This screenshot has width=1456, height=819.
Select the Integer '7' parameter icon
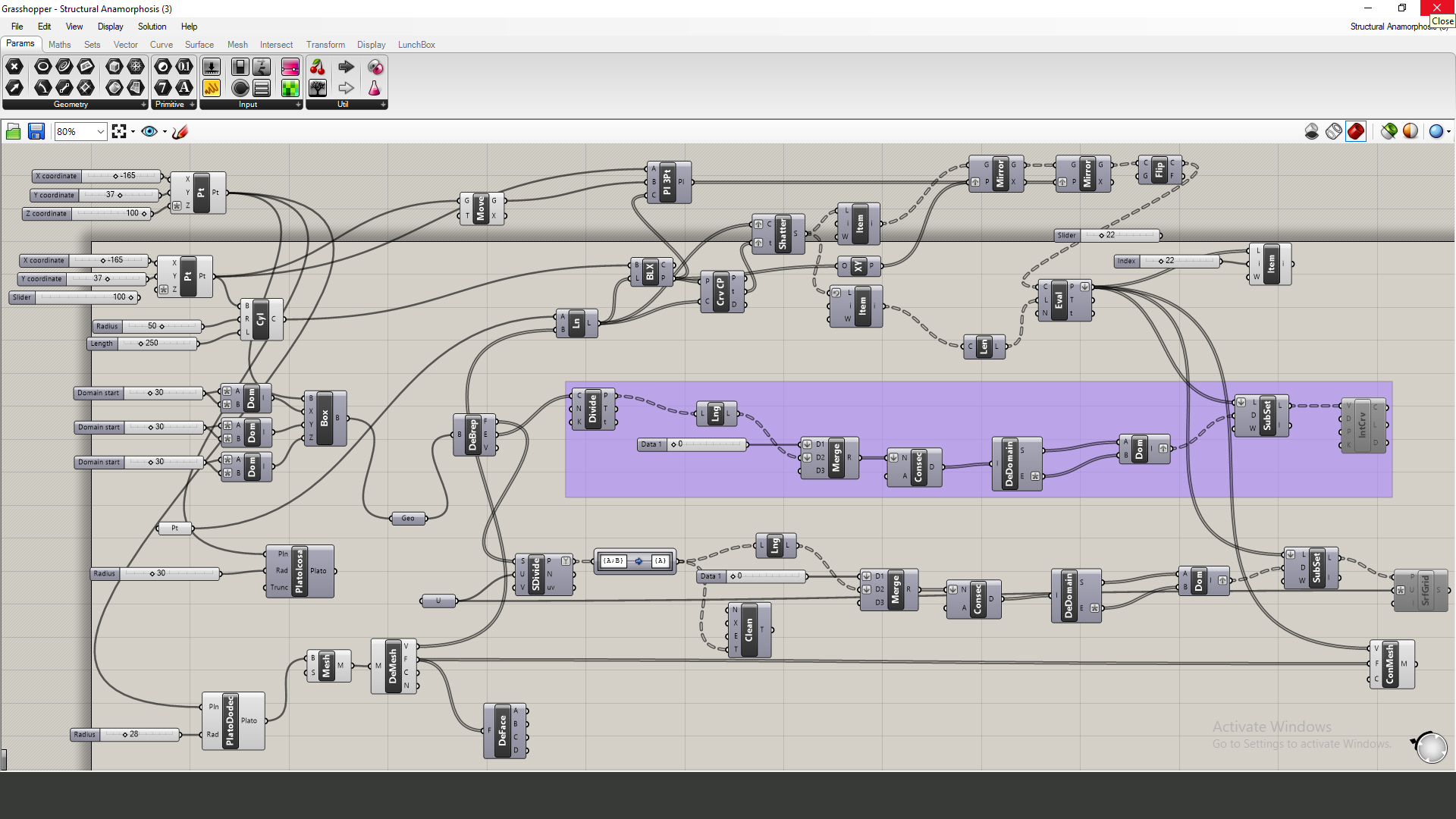[163, 88]
